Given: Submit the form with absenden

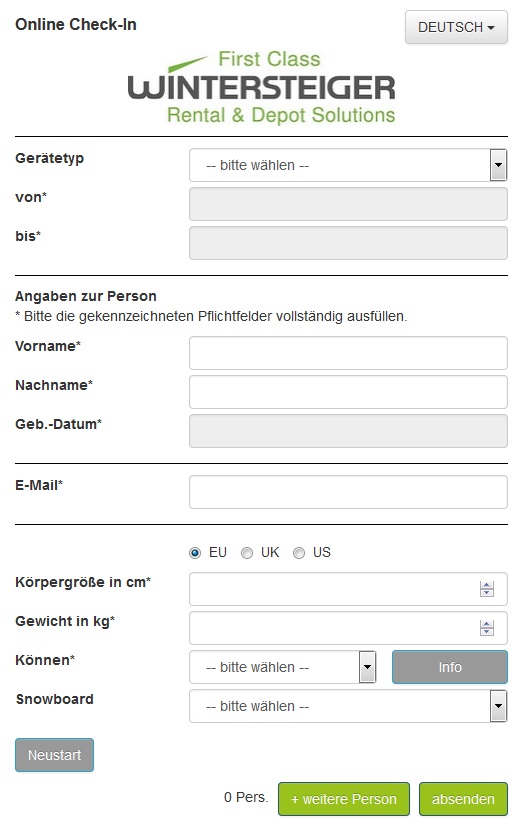Looking at the screenshot, I should pos(464,799).
